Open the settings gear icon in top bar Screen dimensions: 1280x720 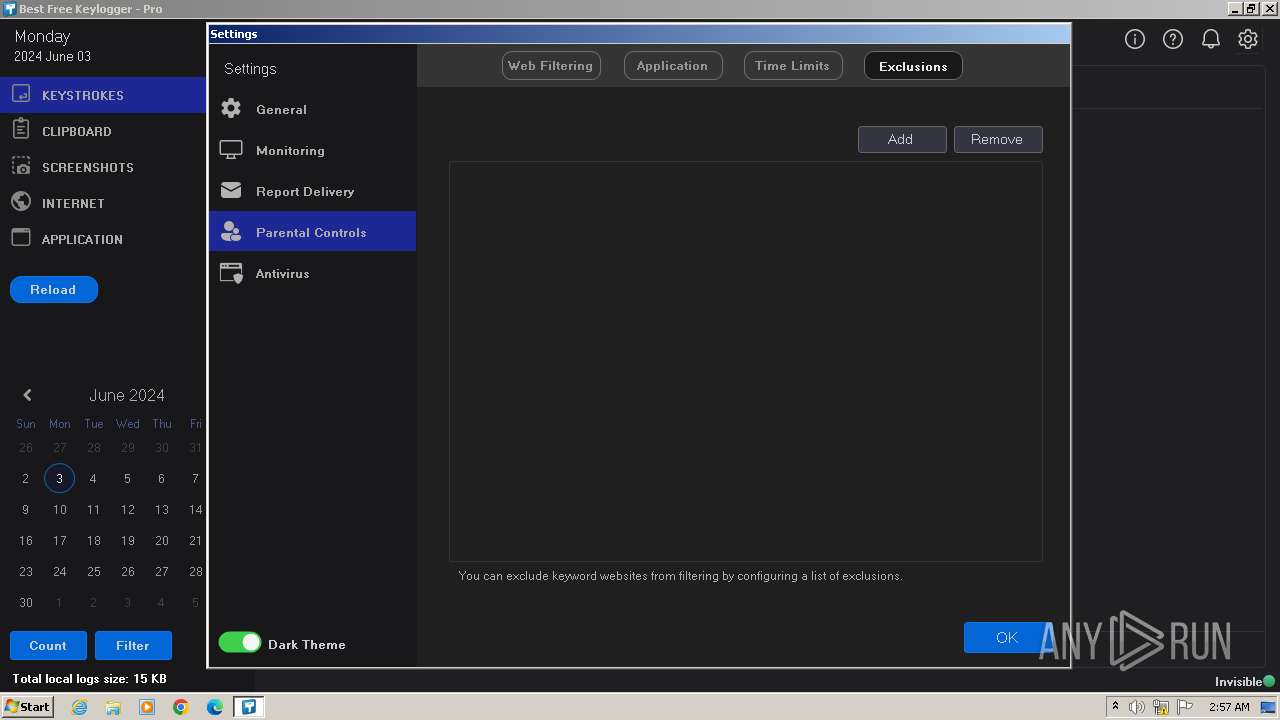[x=1248, y=39]
